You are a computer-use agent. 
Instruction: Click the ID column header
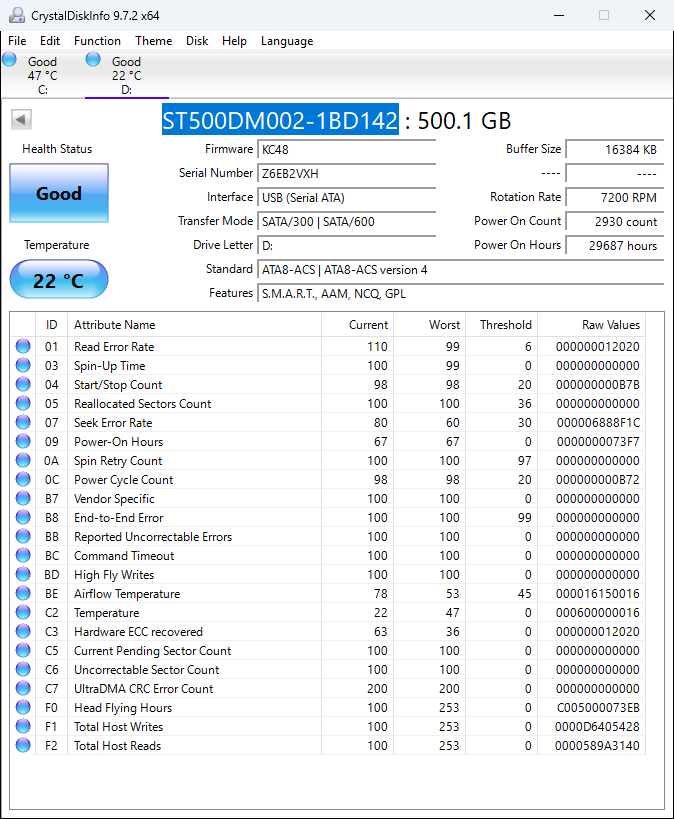pos(51,325)
